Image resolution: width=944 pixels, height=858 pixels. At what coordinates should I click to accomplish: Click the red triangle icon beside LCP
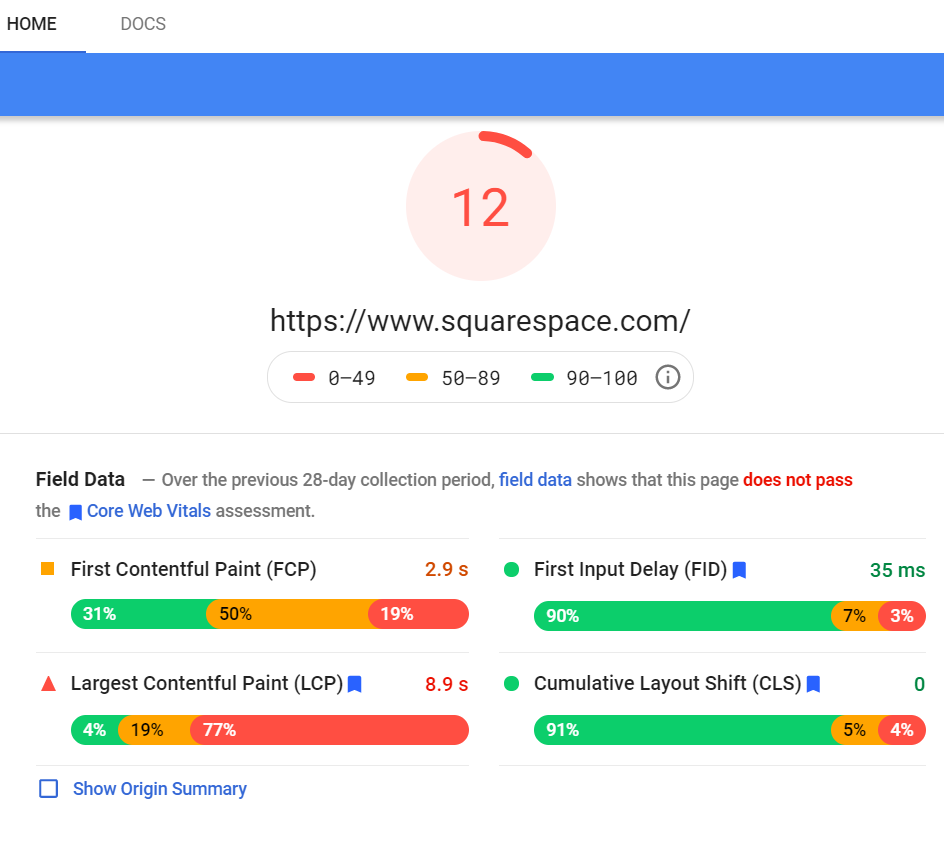pos(48,683)
